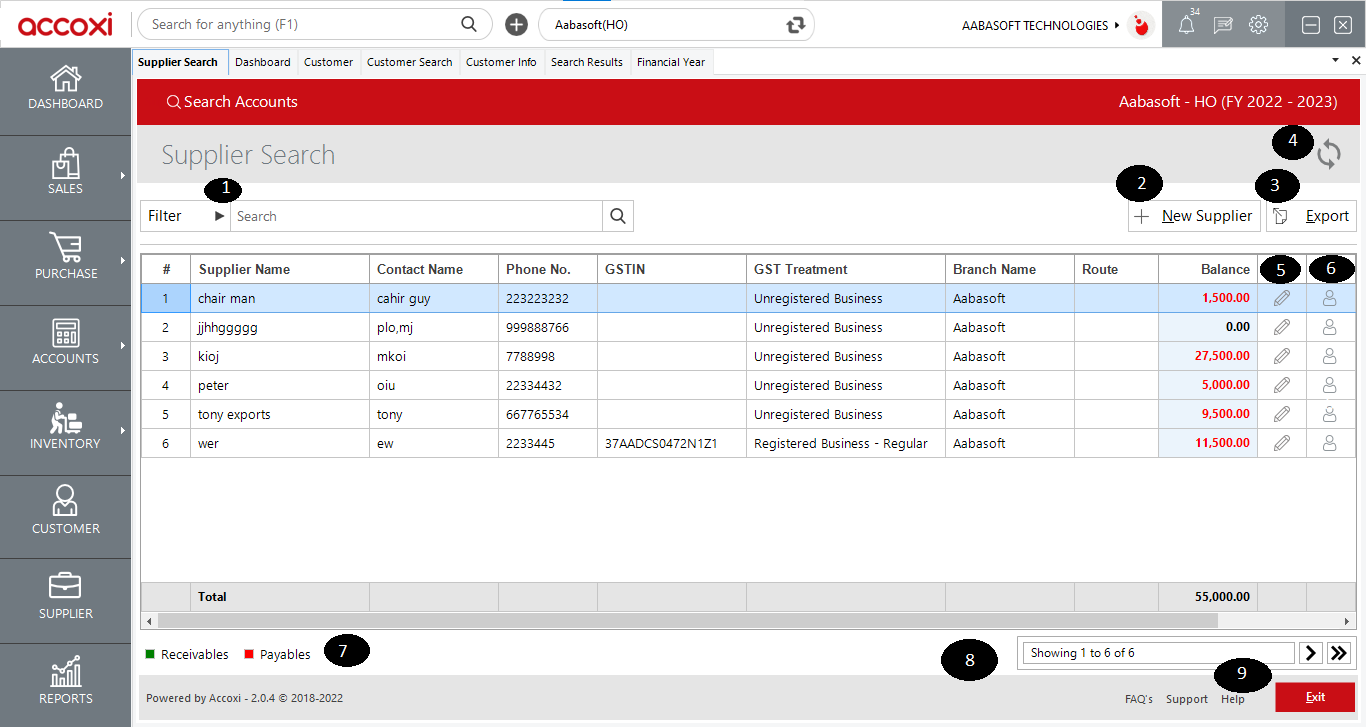
Task: Click the red Exit button
Action: coord(1315,697)
